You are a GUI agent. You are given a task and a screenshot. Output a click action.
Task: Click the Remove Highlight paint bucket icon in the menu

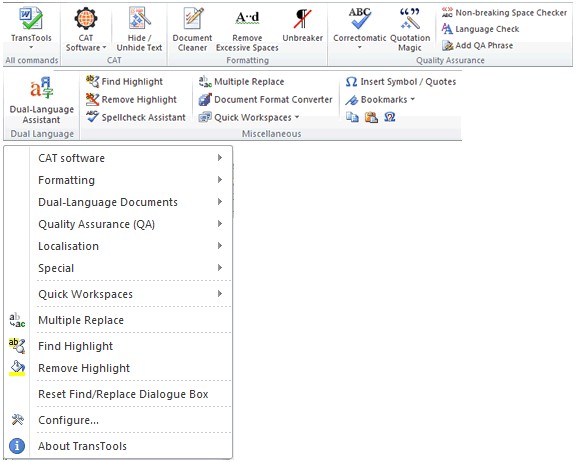click(x=17, y=368)
